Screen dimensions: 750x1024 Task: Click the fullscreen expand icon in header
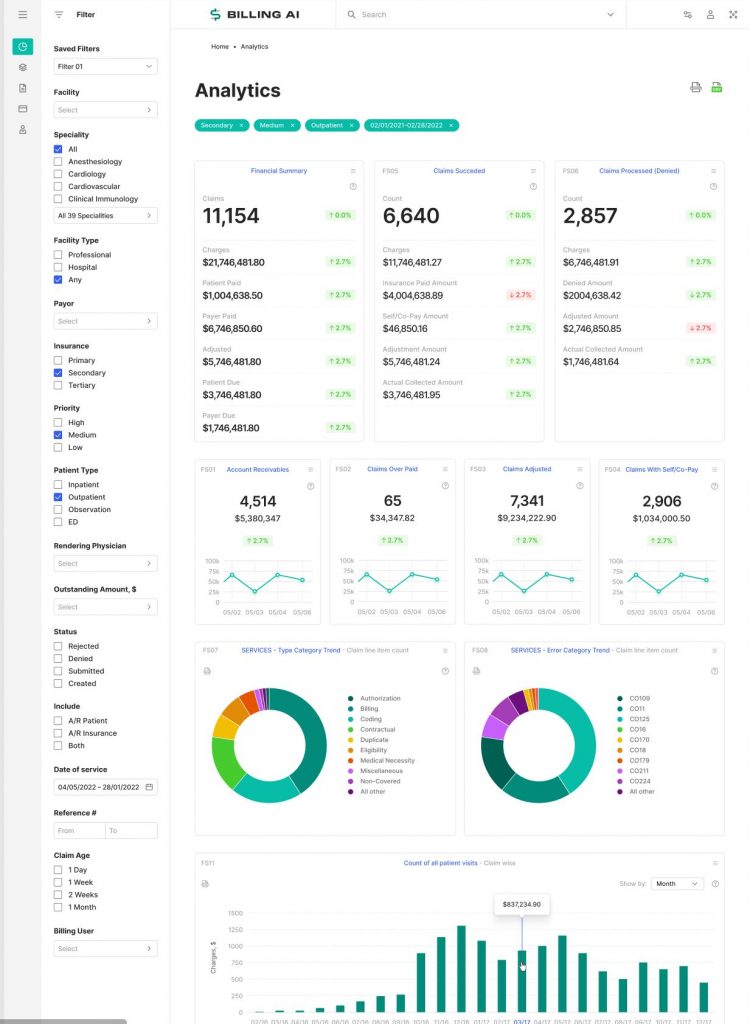coord(733,14)
